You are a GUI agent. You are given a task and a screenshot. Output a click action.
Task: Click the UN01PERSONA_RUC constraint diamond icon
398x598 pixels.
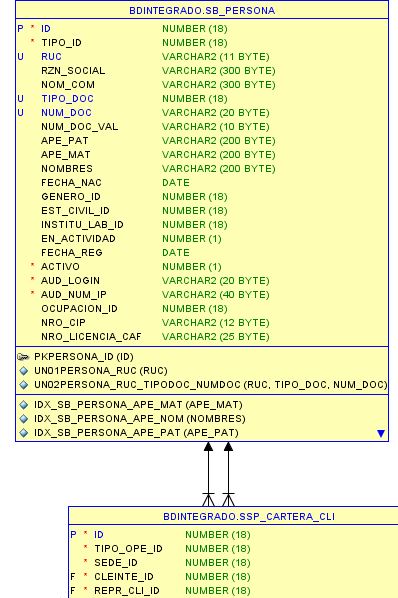point(24,371)
